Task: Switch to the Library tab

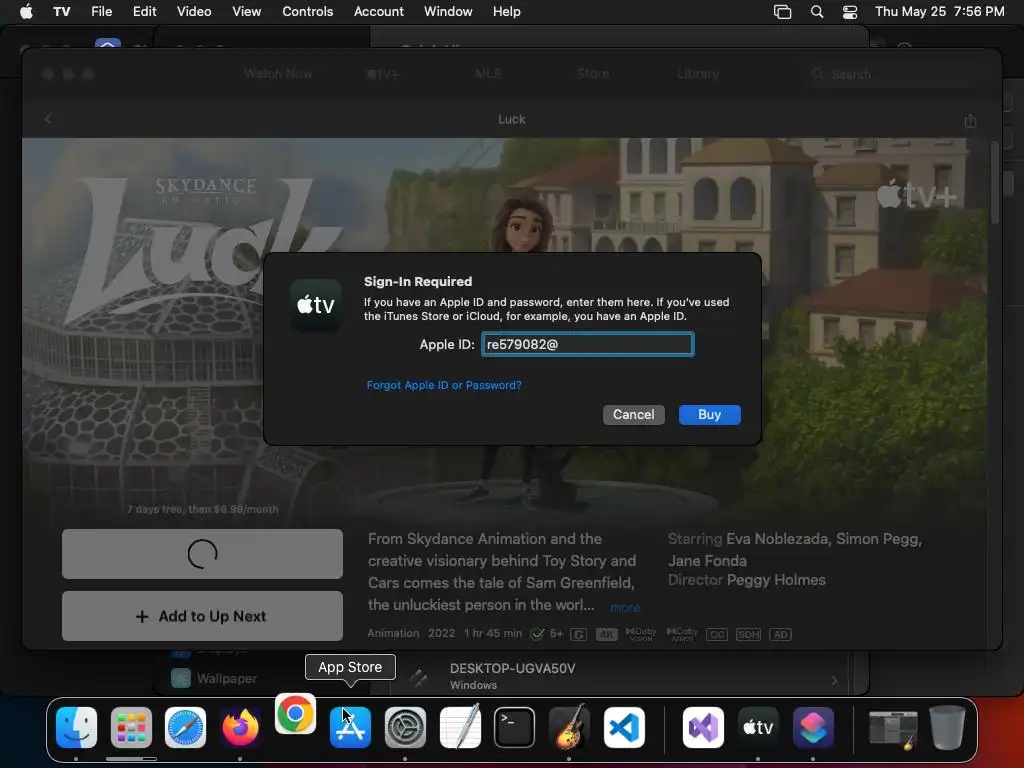Action: pyautogui.click(x=698, y=74)
